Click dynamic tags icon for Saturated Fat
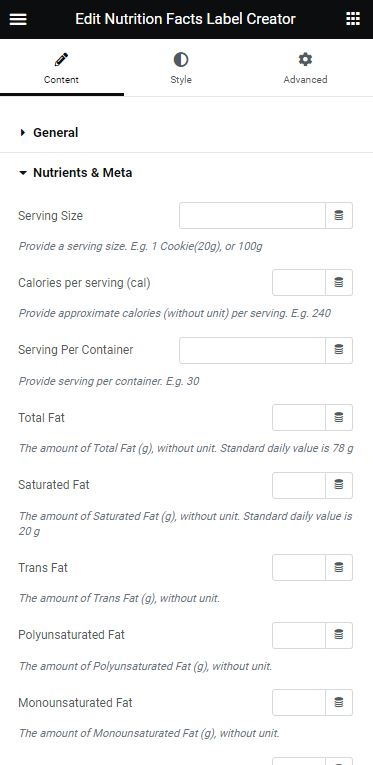Image resolution: width=373 pixels, height=765 pixels. (x=339, y=485)
